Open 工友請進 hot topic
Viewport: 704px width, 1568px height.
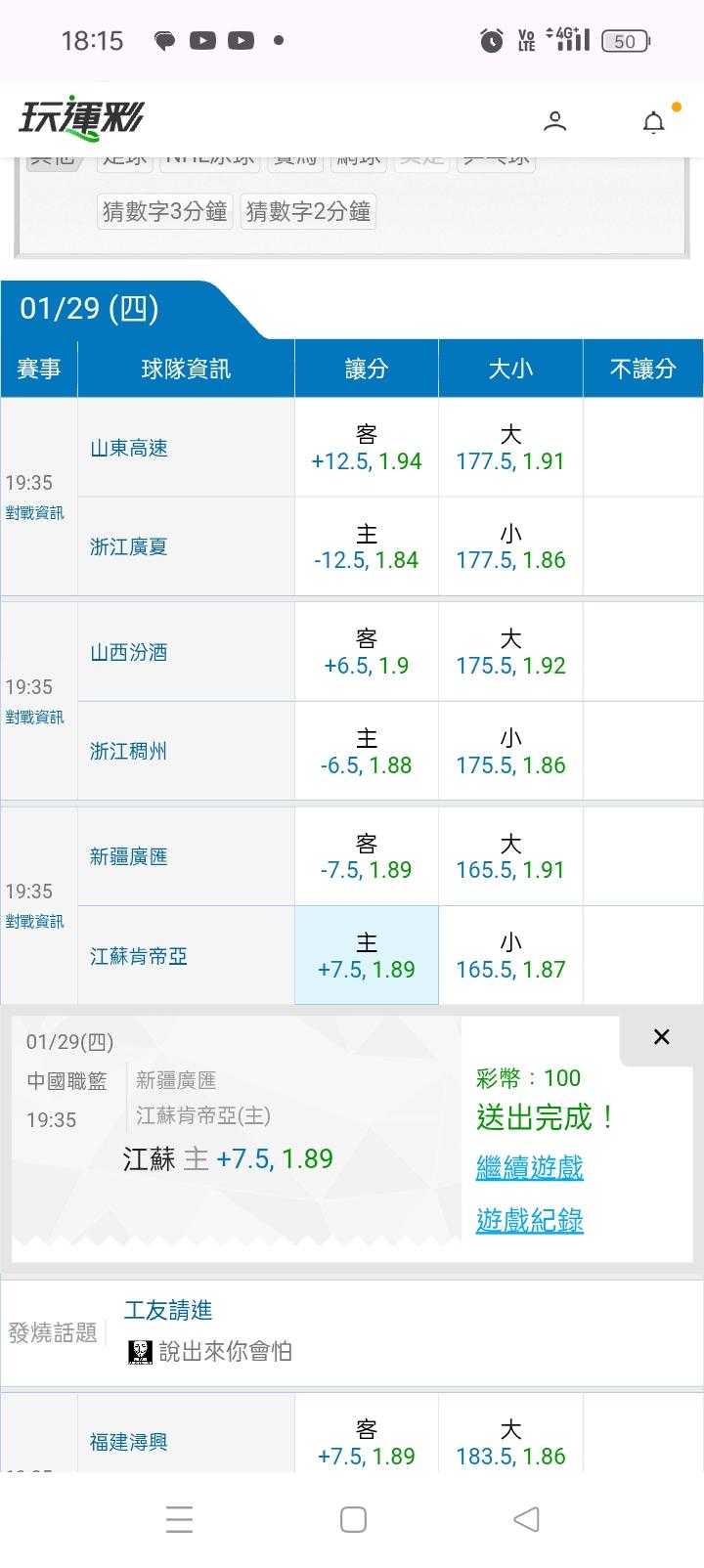[x=168, y=1310]
